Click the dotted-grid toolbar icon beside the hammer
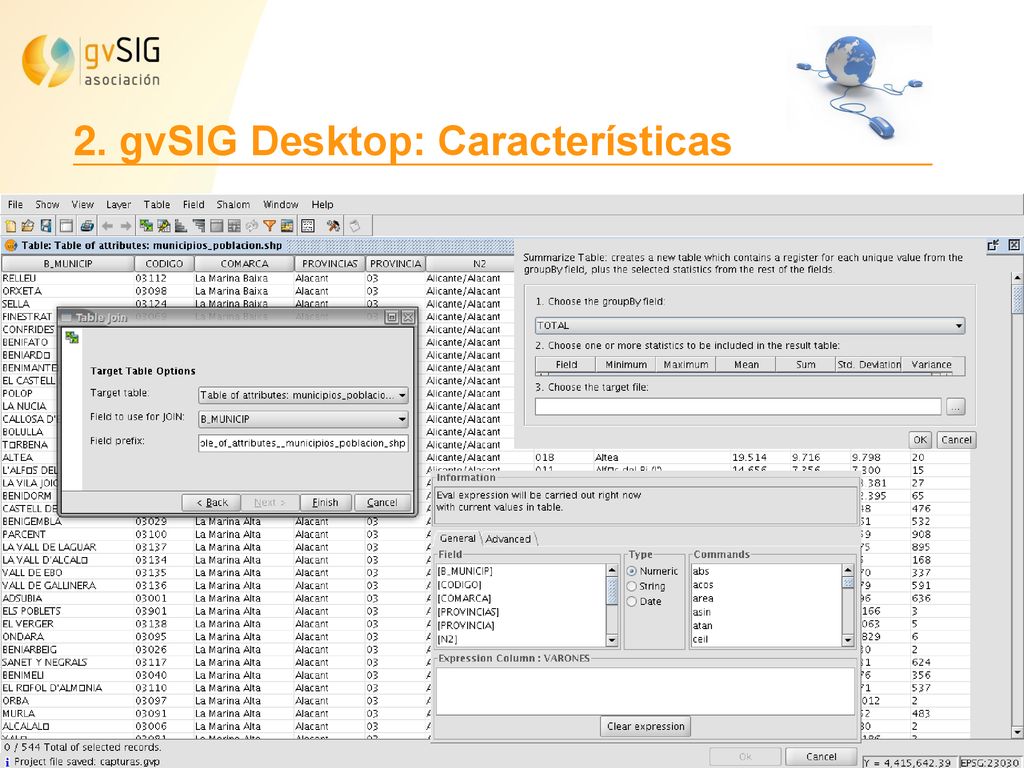1024x768 pixels. pyautogui.click(x=308, y=226)
